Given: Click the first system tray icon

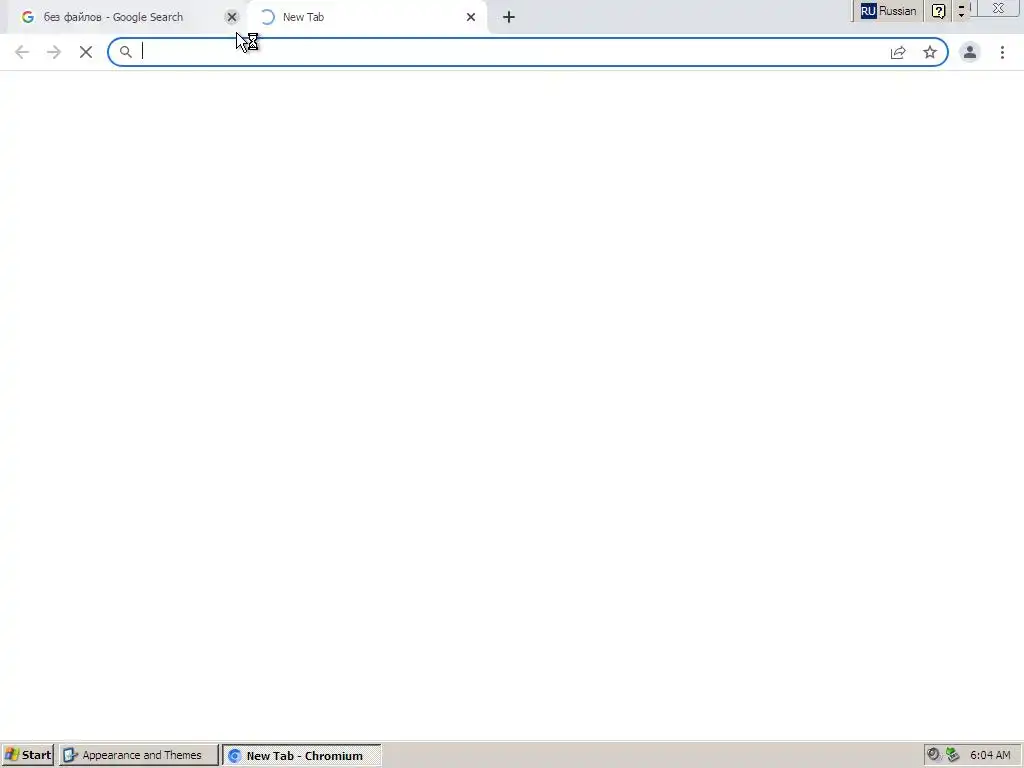Looking at the screenshot, I should 934,754.
